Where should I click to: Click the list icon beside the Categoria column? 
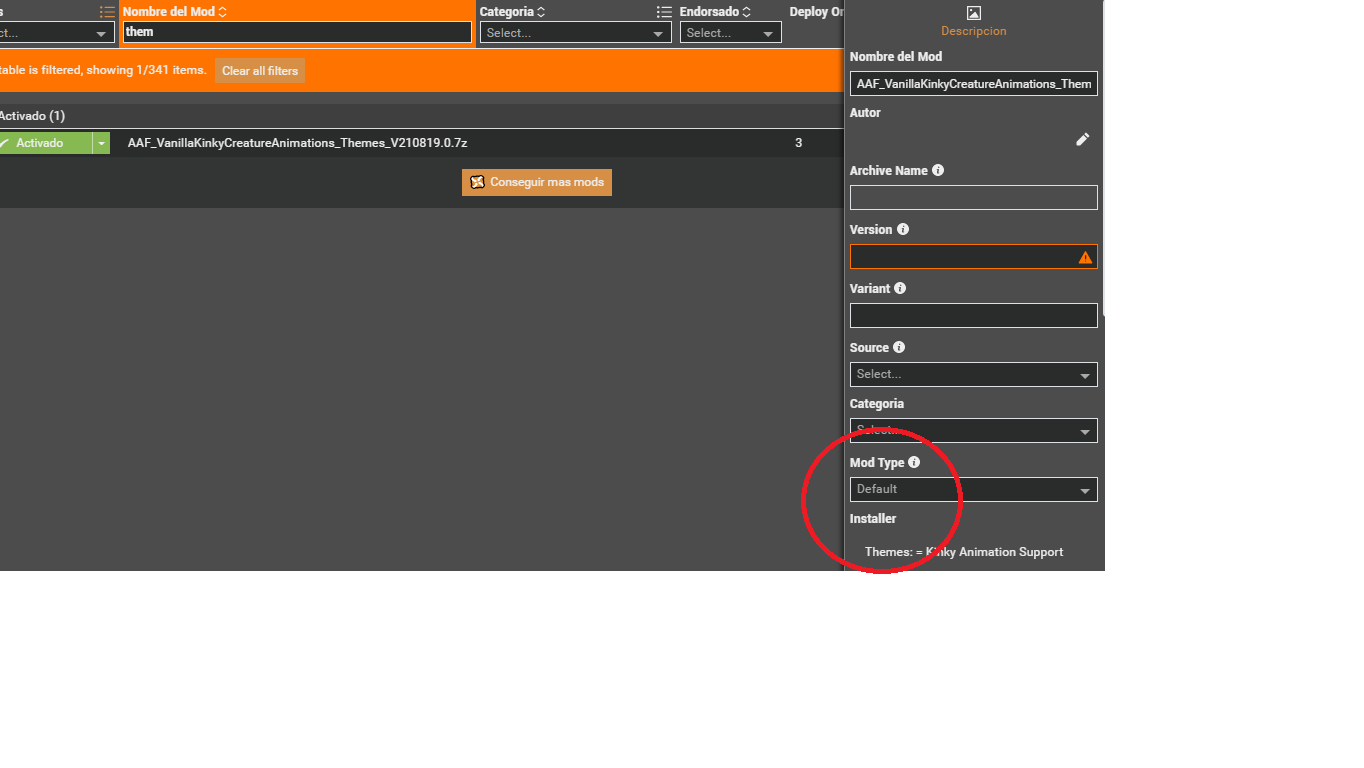pos(663,11)
